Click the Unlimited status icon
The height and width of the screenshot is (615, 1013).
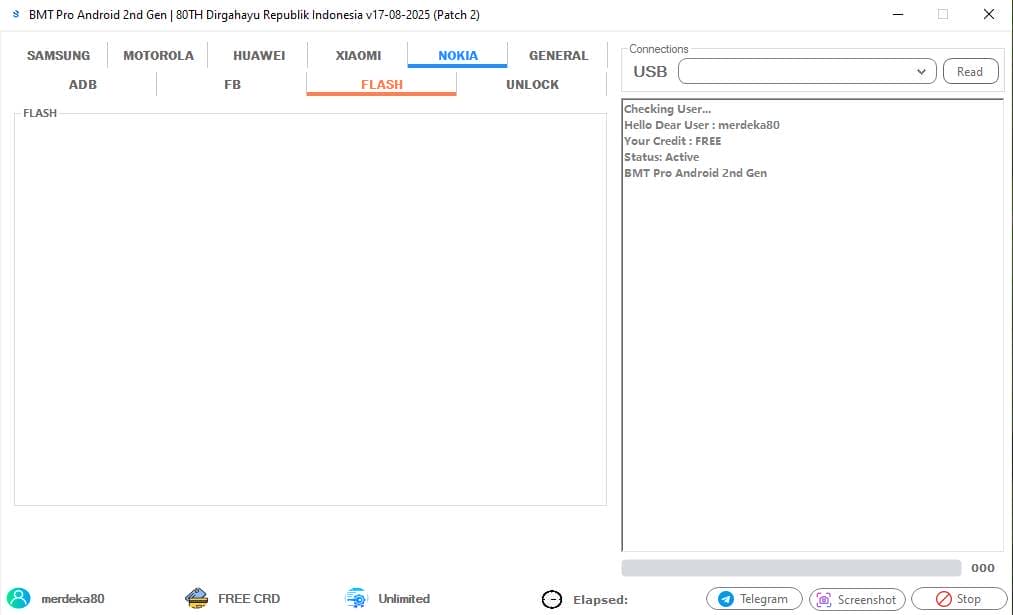tap(356, 598)
